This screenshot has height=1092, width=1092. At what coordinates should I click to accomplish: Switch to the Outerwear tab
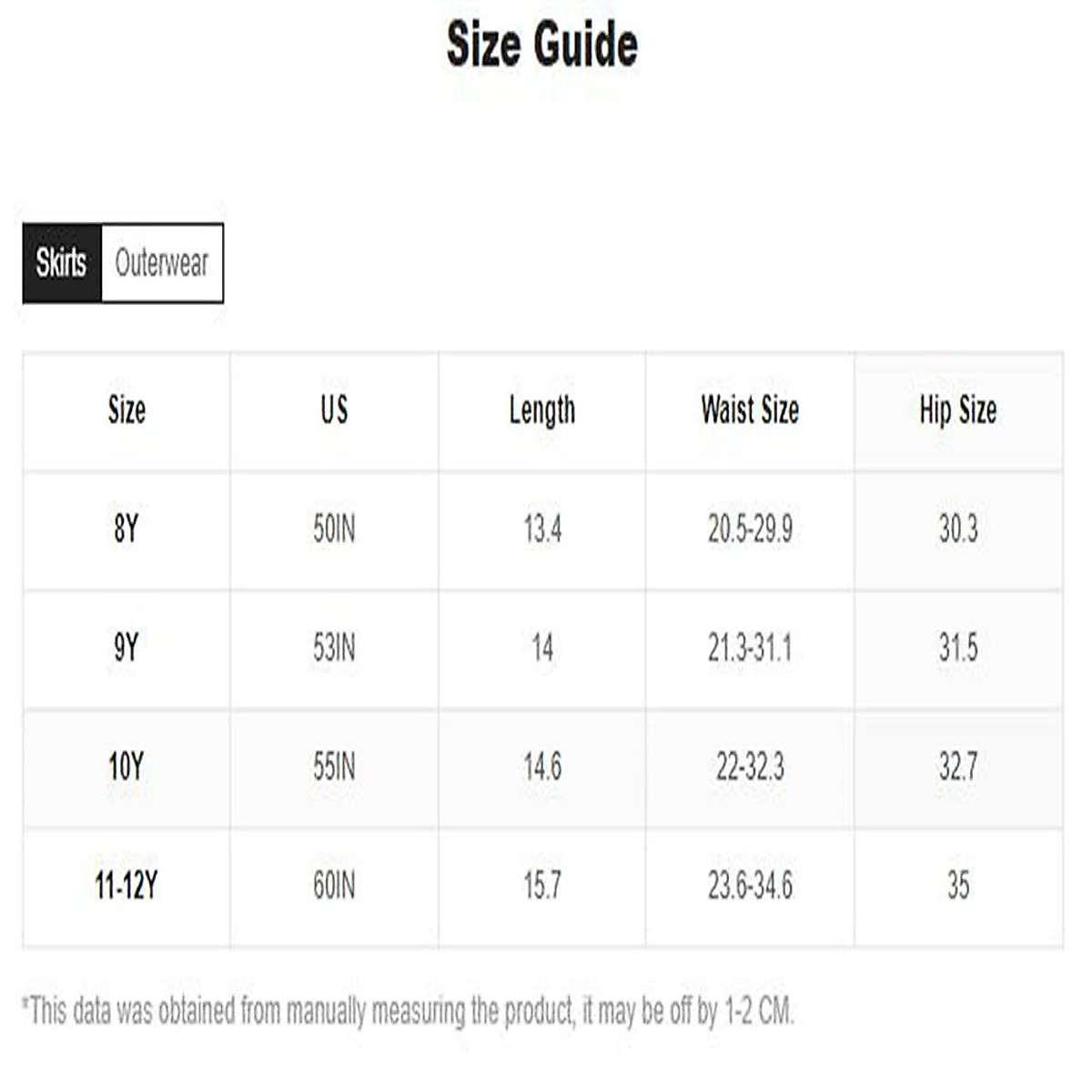click(161, 263)
